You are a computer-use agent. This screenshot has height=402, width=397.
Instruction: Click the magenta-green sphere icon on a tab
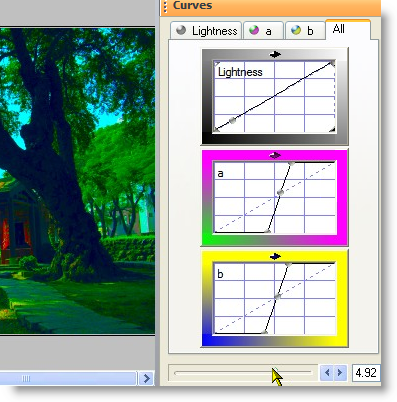coord(254,30)
